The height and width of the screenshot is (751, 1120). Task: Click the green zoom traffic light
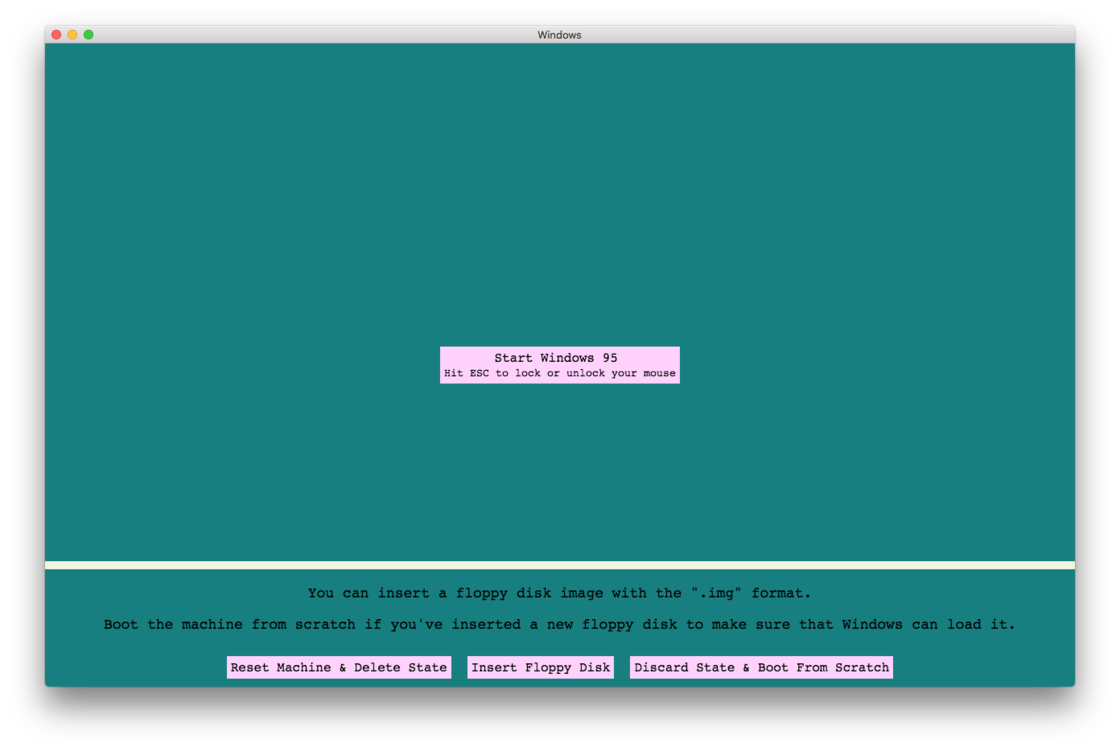[x=88, y=33]
